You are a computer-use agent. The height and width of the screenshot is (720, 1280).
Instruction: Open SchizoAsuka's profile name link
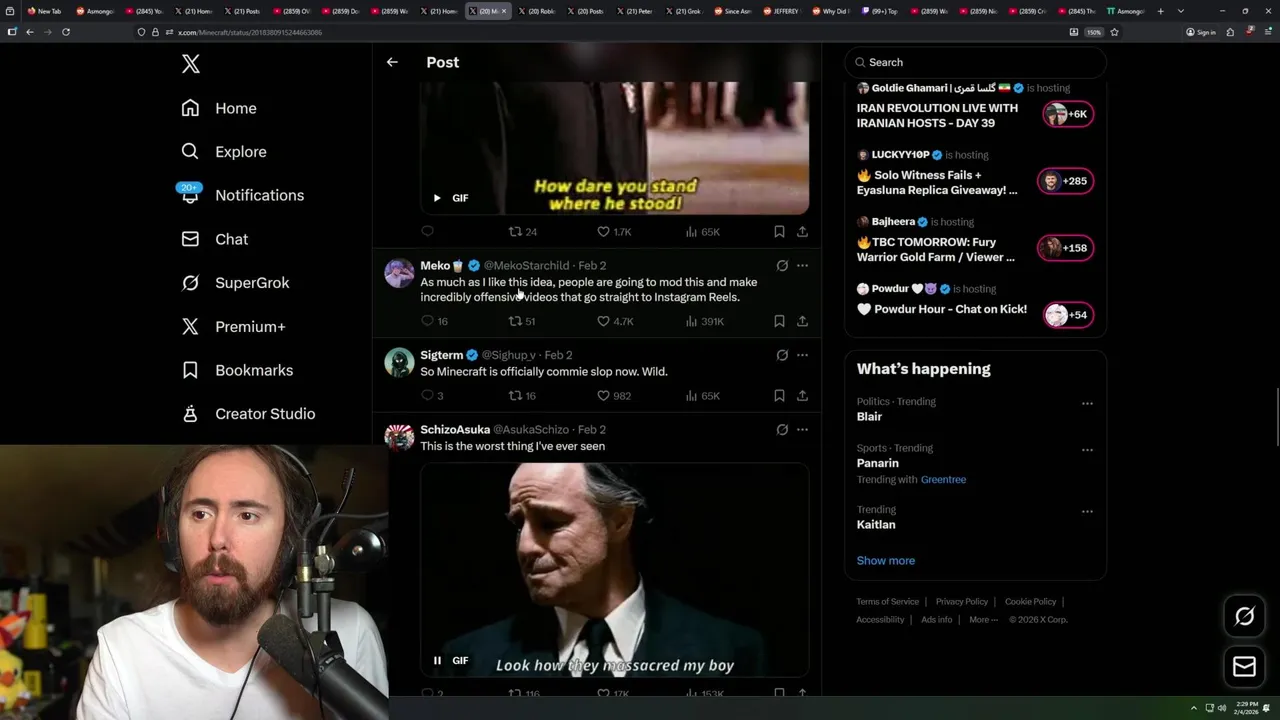(455, 430)
